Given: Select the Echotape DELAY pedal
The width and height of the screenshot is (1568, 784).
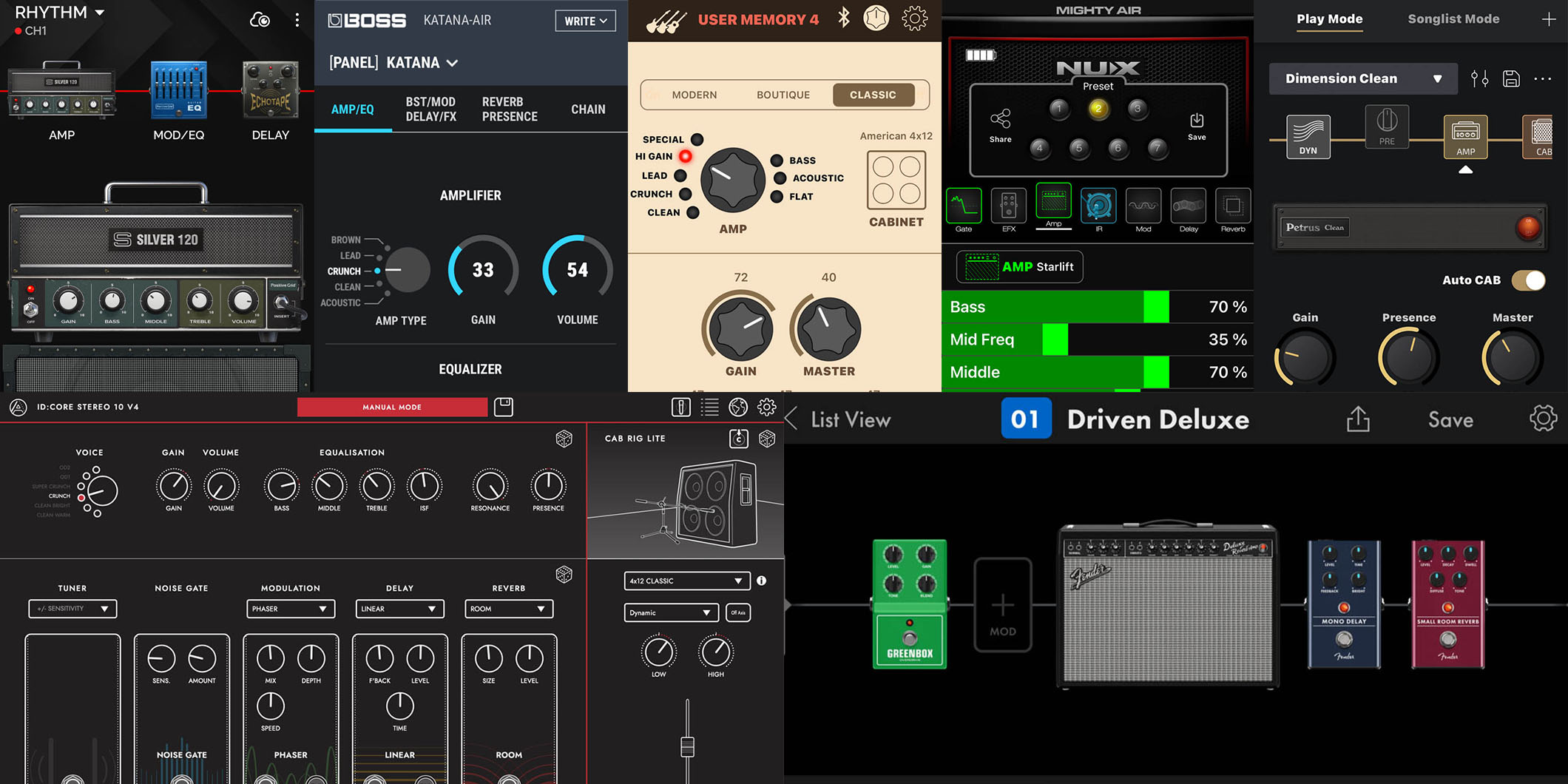Looking at the screenshot, I should coord(271,90).
